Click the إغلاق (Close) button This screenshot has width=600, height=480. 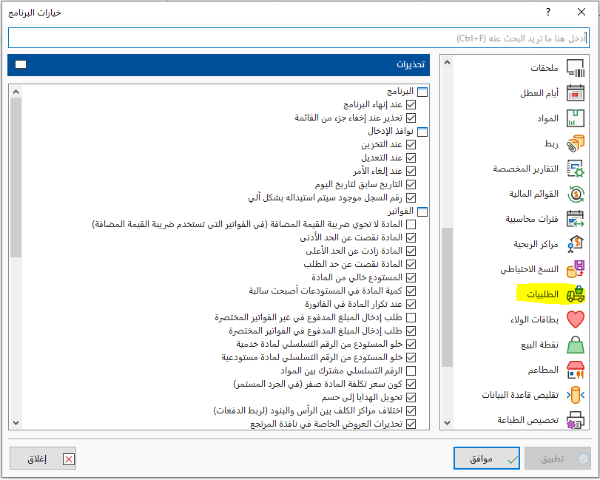pos(44,459)
